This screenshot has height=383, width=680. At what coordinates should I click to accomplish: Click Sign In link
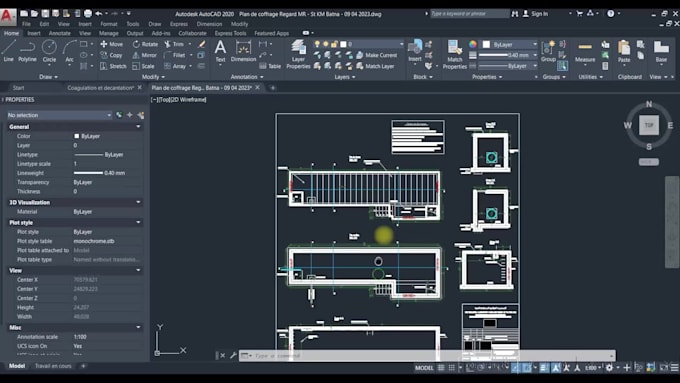click(x=535, y=14)
